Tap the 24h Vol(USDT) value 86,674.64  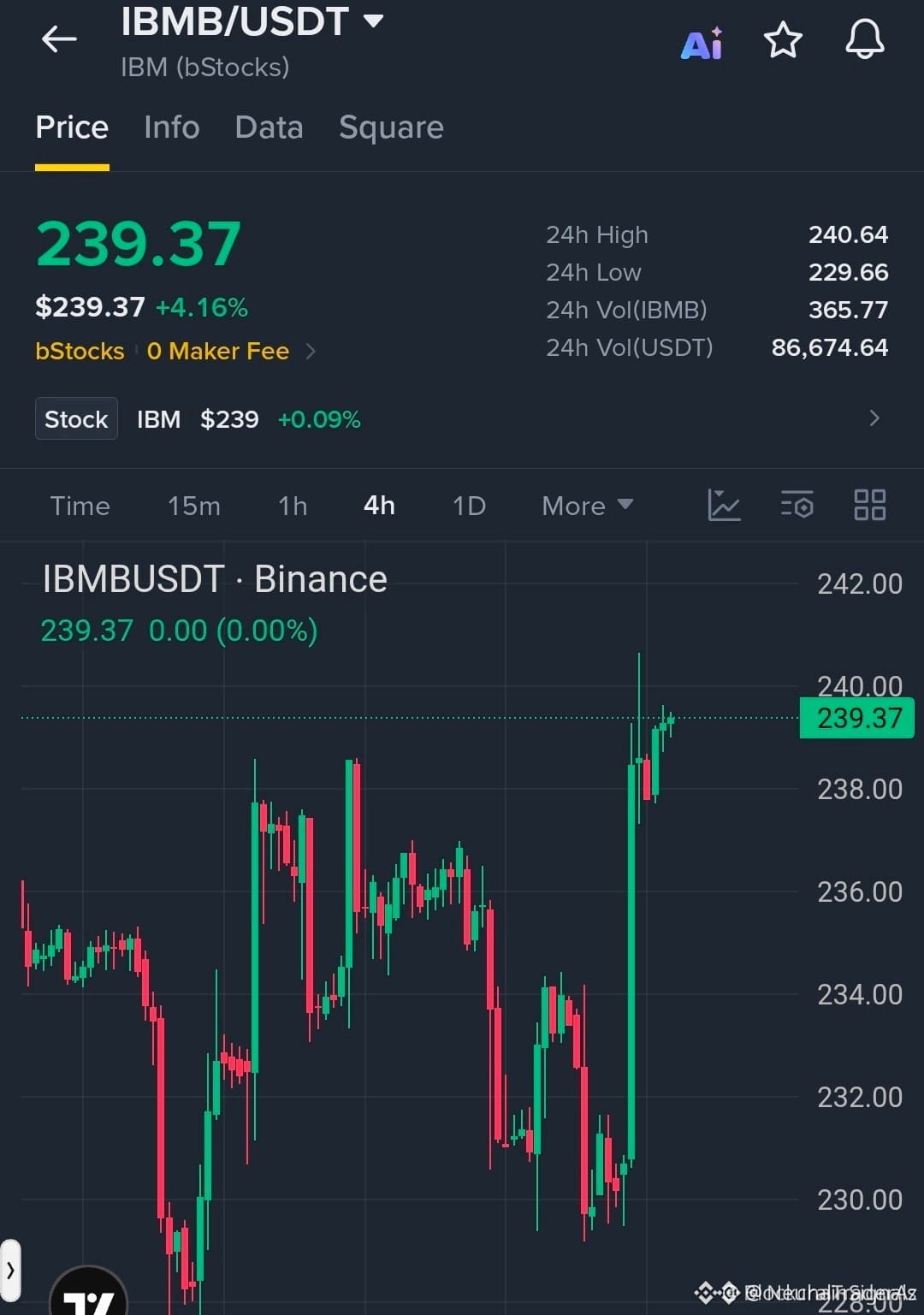pyautogui.click(x=830, y=347)
